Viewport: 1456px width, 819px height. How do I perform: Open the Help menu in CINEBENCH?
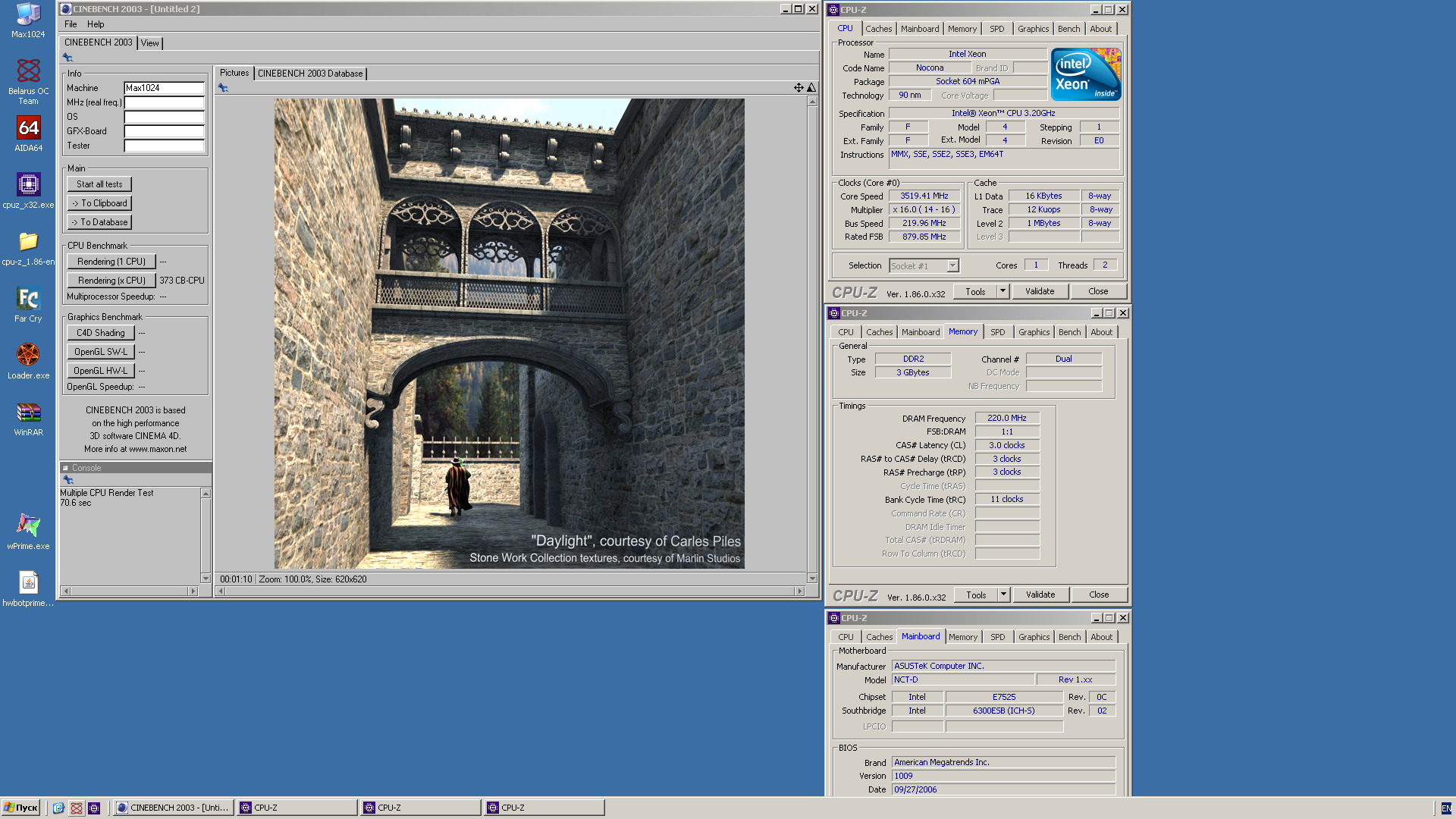click(96, 24)
